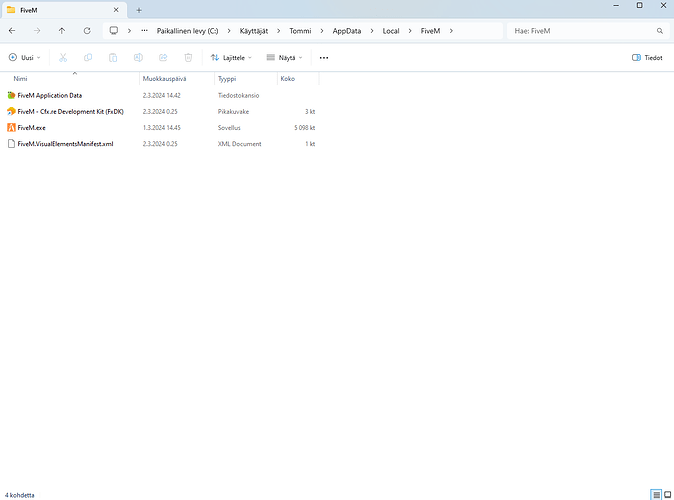Screen dimensions: 674x500
Task: Click the XML document file icon
Action: [x=11, y=144]
